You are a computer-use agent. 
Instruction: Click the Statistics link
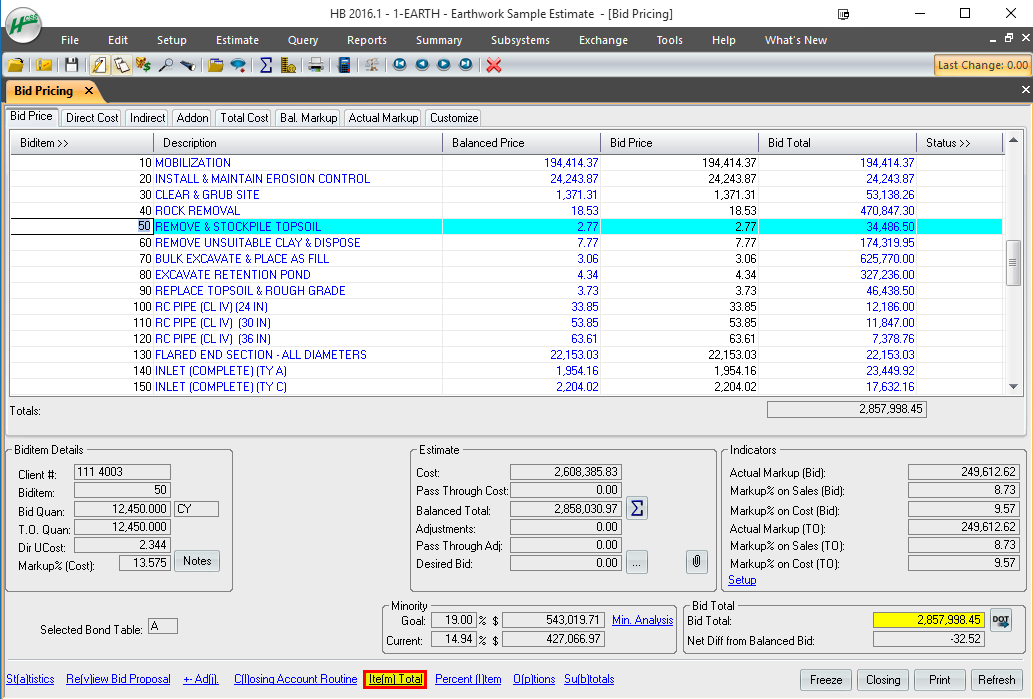(x=30, y=679)
